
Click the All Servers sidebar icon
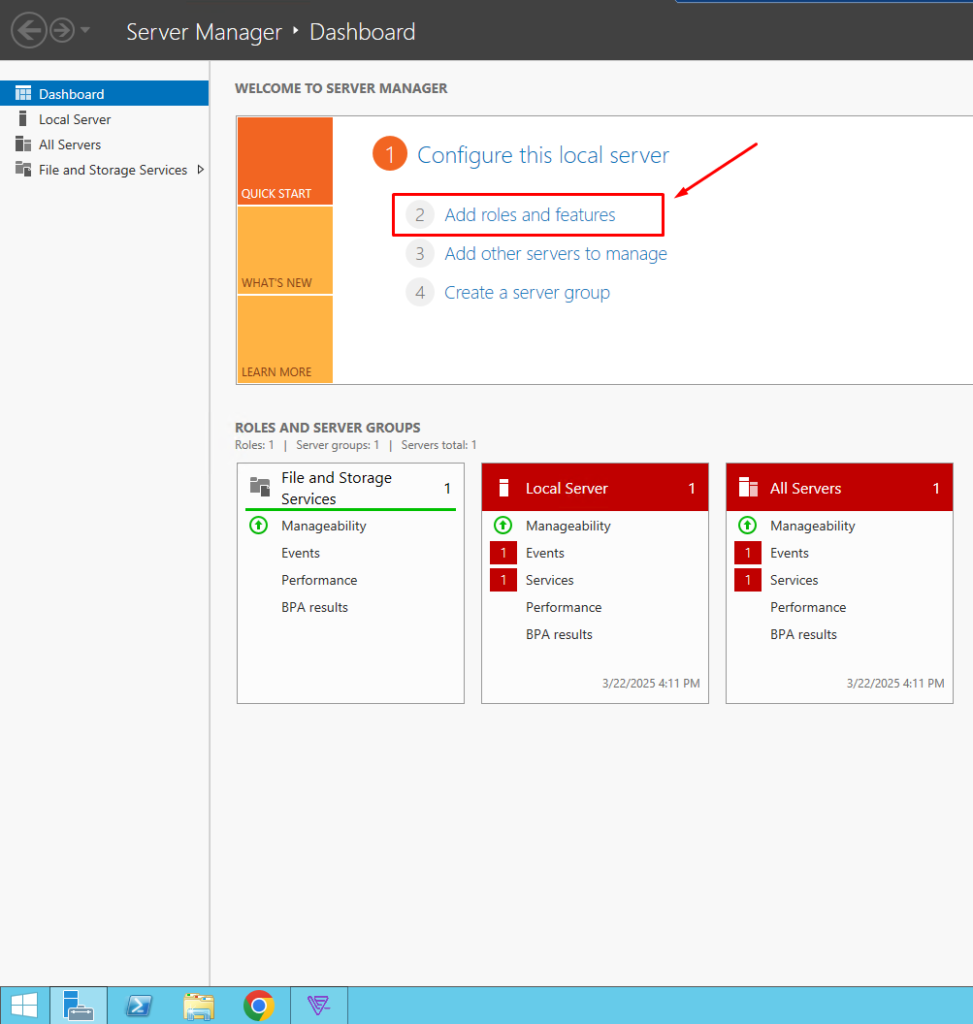pos(23,144)
